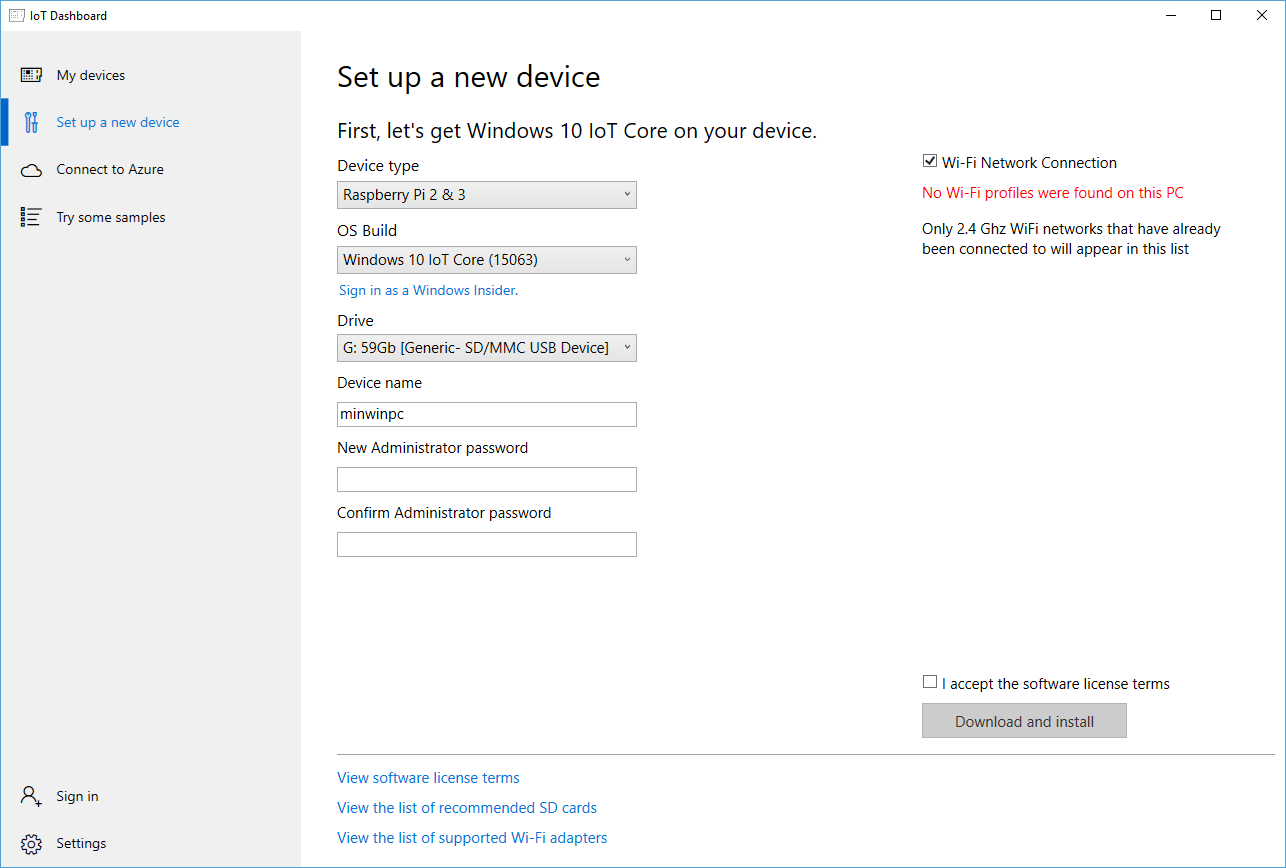Image resolution: width=1286 pixels, height=868 pixels.
Task: Click the IoT Dashboard title bar app icon
Action: click(x=16, y=15)
